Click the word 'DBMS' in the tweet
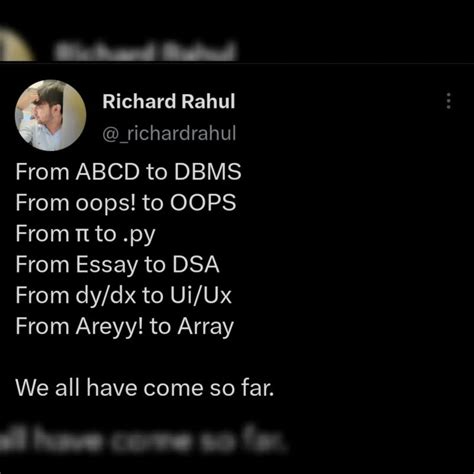Viewport: 474px width, 474px height. (x=208, y=172)
